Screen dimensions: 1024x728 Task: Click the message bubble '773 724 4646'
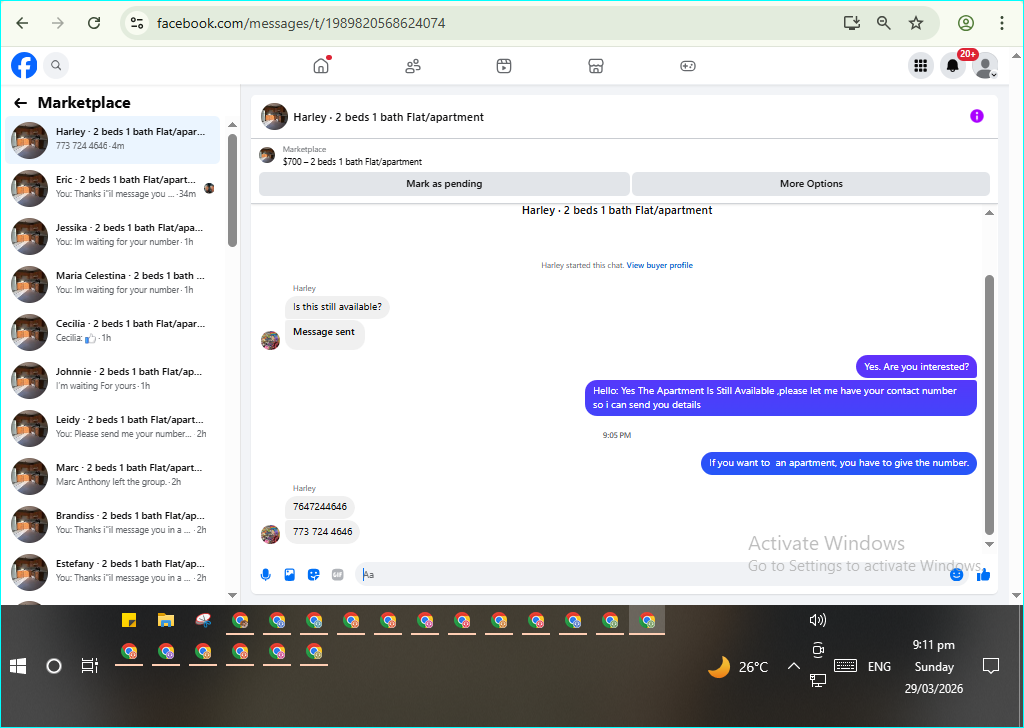pos(323,531)
